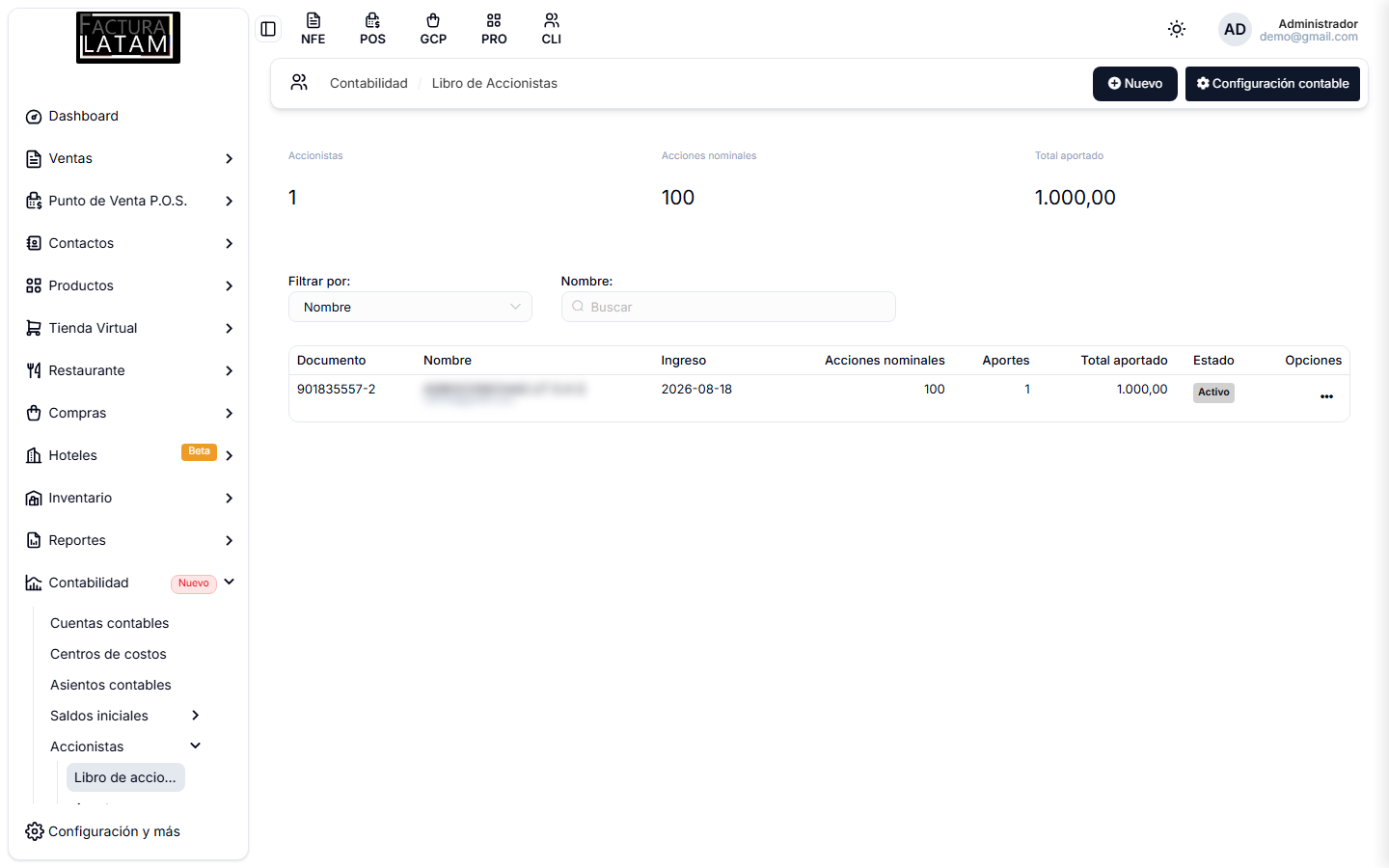Click the shareholders icon in the breadcrumb
Image resolution: width=1389 pixels, height=868 pixels.
299,83
